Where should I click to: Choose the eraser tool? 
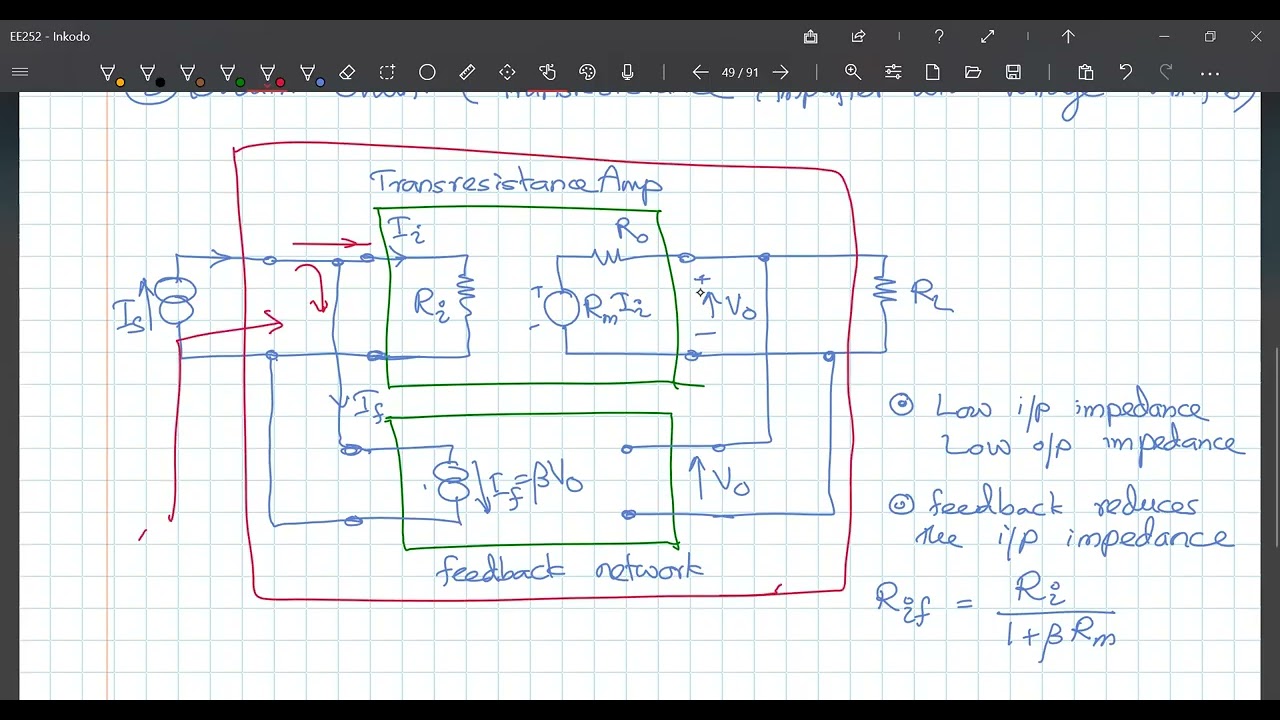coord(347,72)
